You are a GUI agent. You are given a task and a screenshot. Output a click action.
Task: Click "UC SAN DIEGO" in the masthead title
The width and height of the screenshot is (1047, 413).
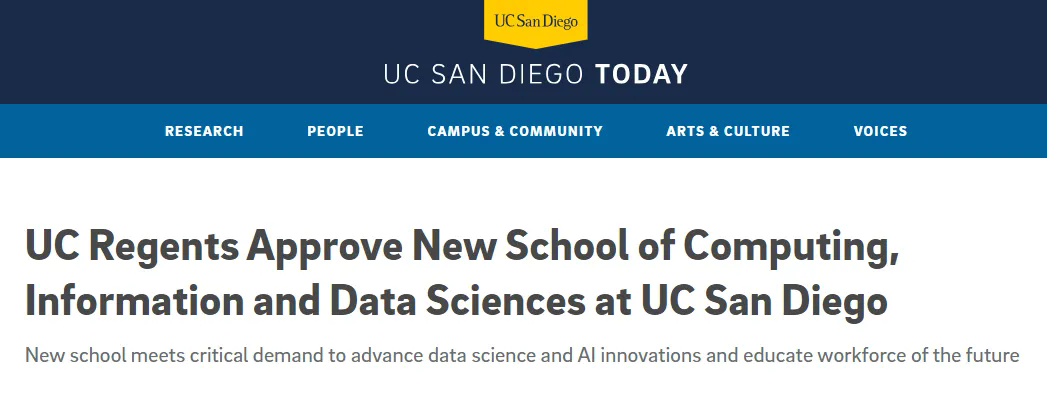[x=485, y=75]
